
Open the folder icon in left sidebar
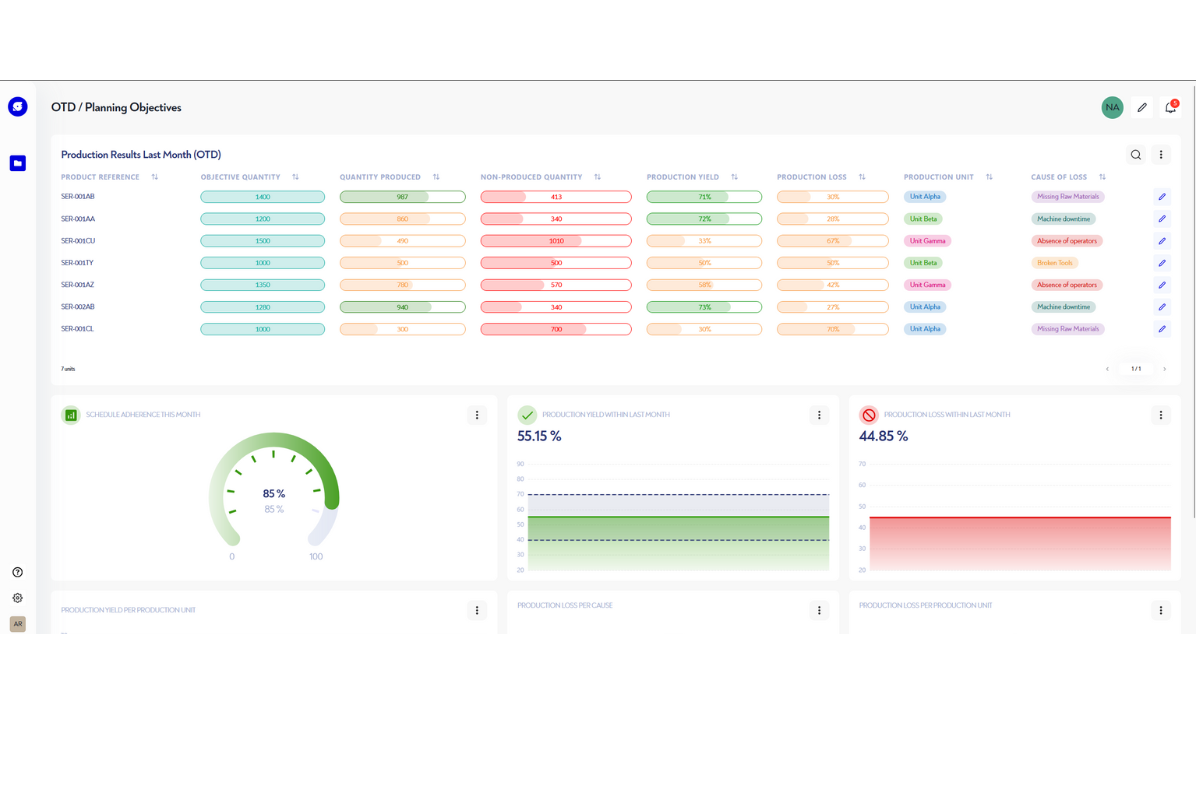[x=18, y=163]
